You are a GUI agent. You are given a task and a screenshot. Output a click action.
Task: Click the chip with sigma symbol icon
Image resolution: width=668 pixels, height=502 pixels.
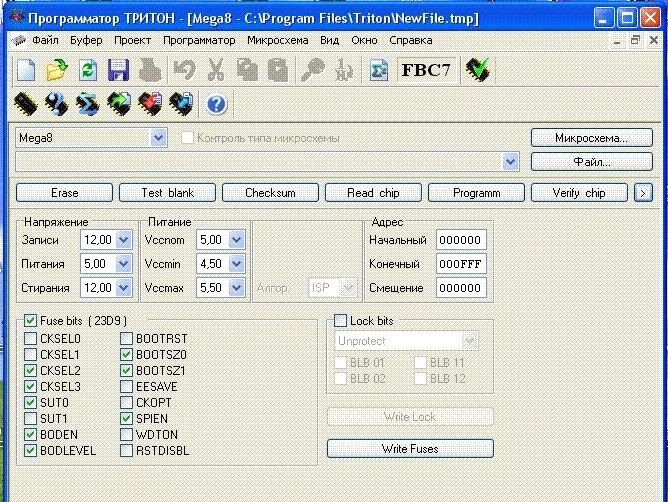[88, 104]
